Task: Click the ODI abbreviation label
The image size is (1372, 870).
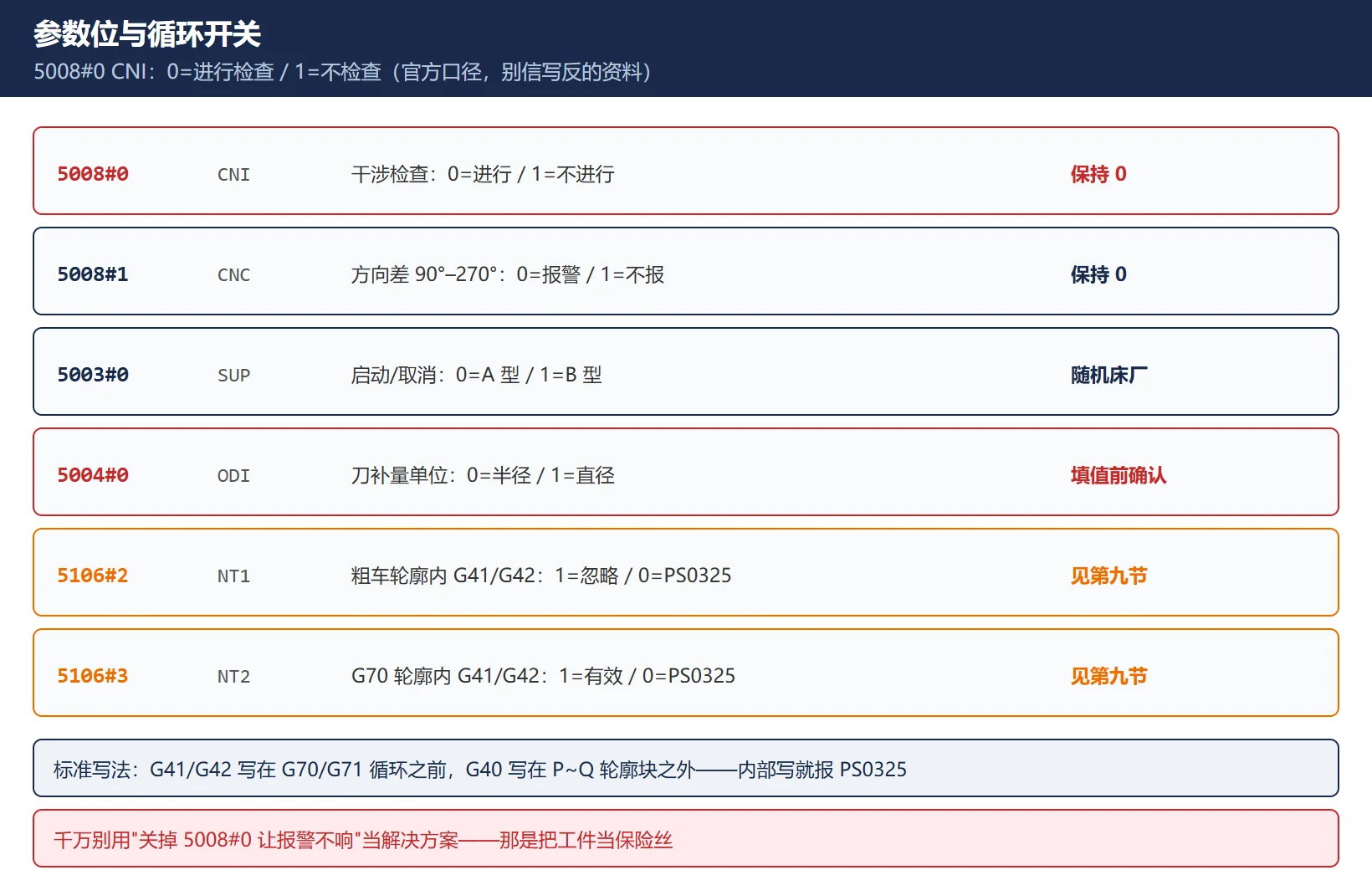Action: coord(233,476)
